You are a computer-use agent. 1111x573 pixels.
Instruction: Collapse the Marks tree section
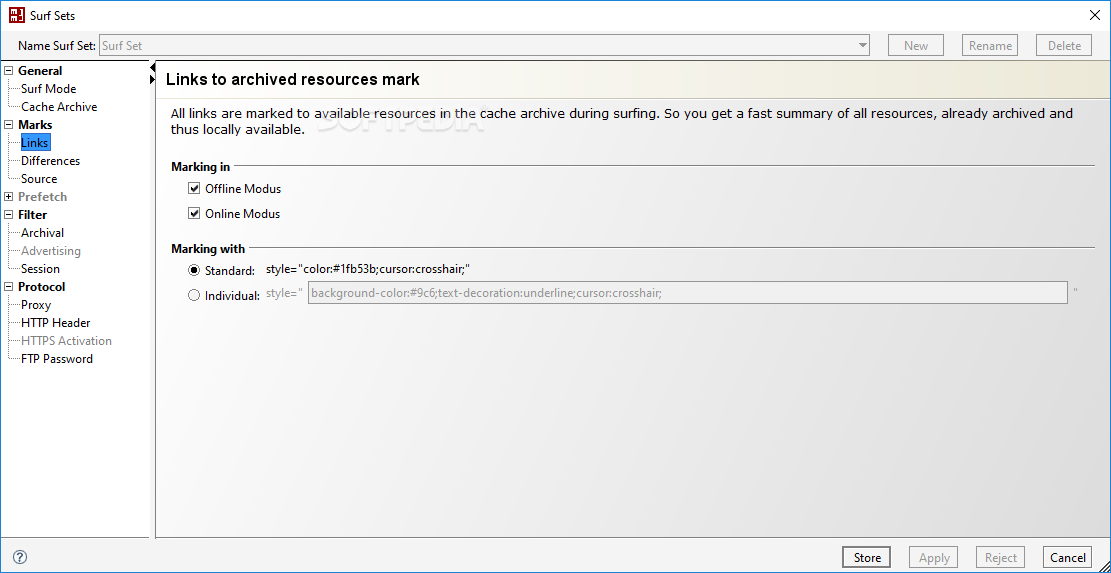9,125
